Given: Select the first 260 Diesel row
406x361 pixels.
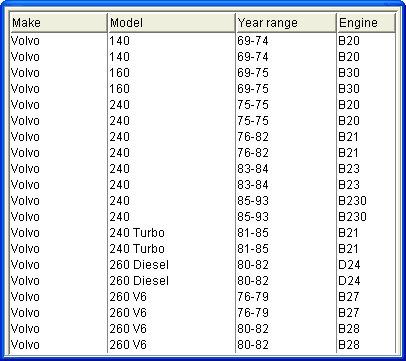Looking at the screenshot, I should (203, 265).
